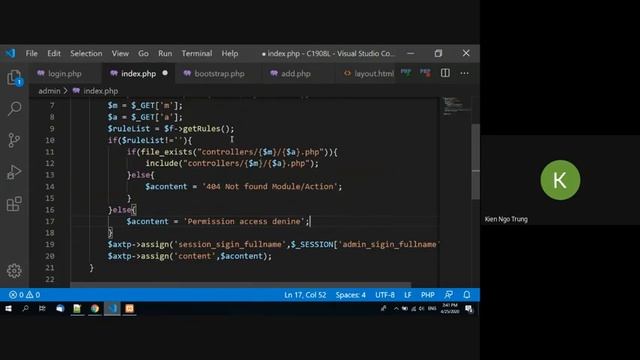Image resolution: width=640 pixels, height=360 pixels.
Task: Click the volume icon in the system tray
Action: pos(422,309)
